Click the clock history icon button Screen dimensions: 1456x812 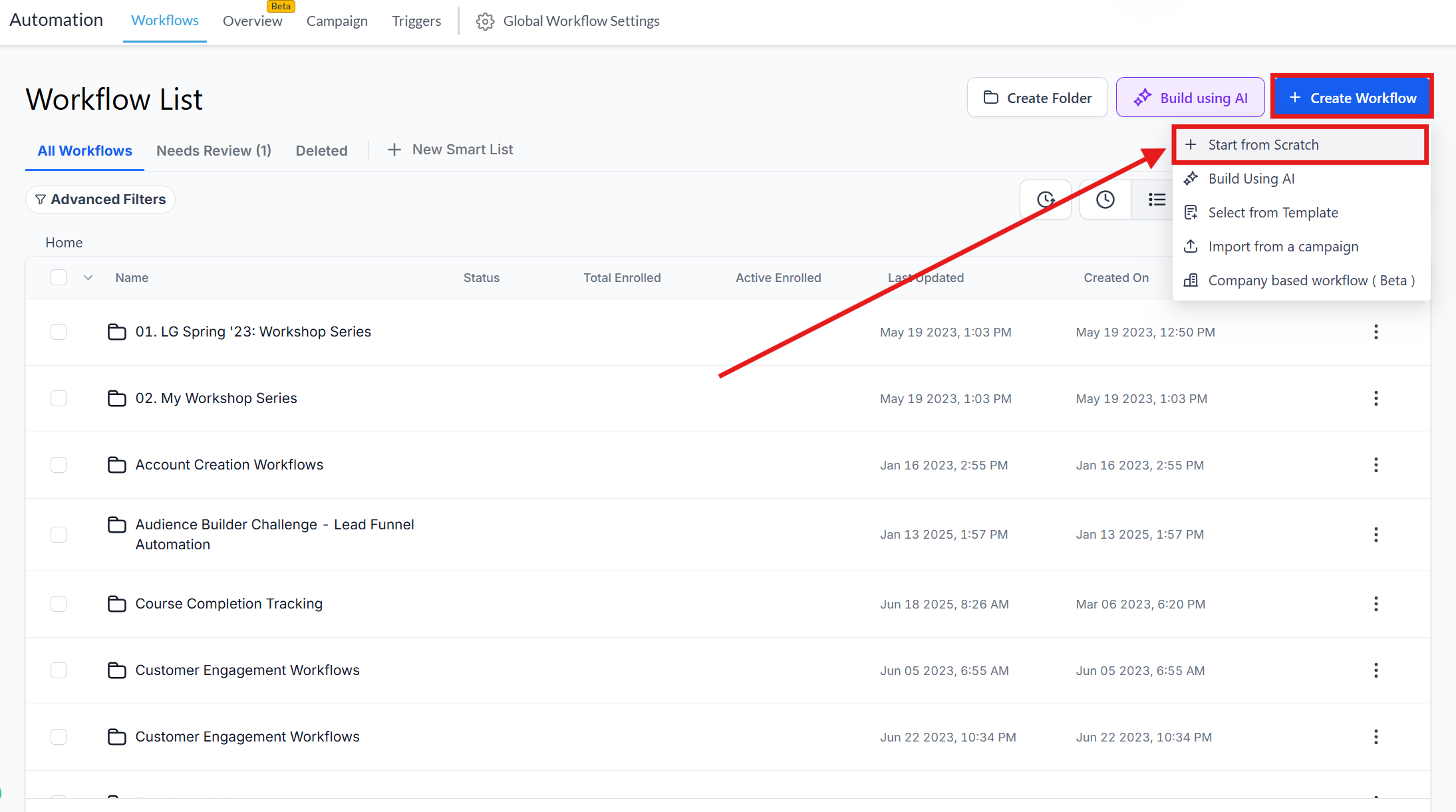pos(1105,200)
